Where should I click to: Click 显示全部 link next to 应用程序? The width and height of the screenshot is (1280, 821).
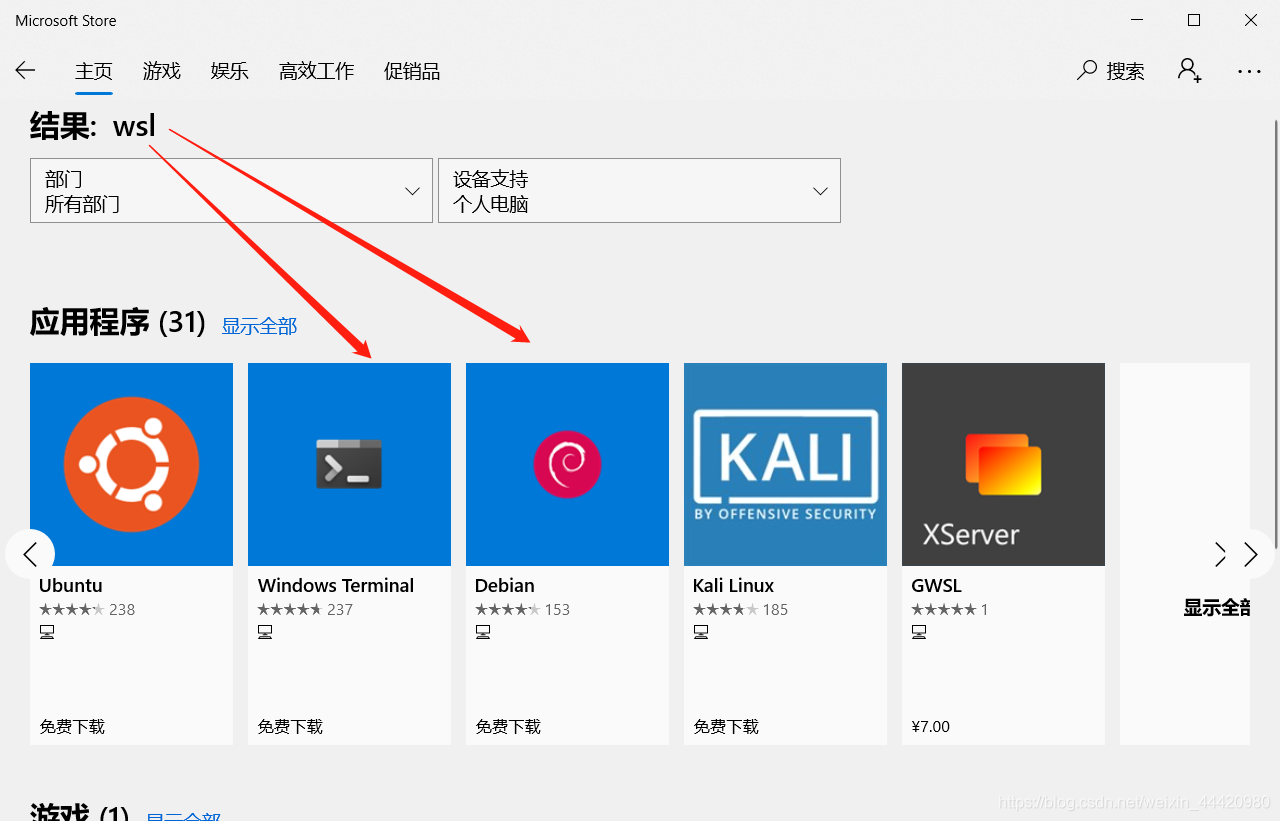coord(259,326)
